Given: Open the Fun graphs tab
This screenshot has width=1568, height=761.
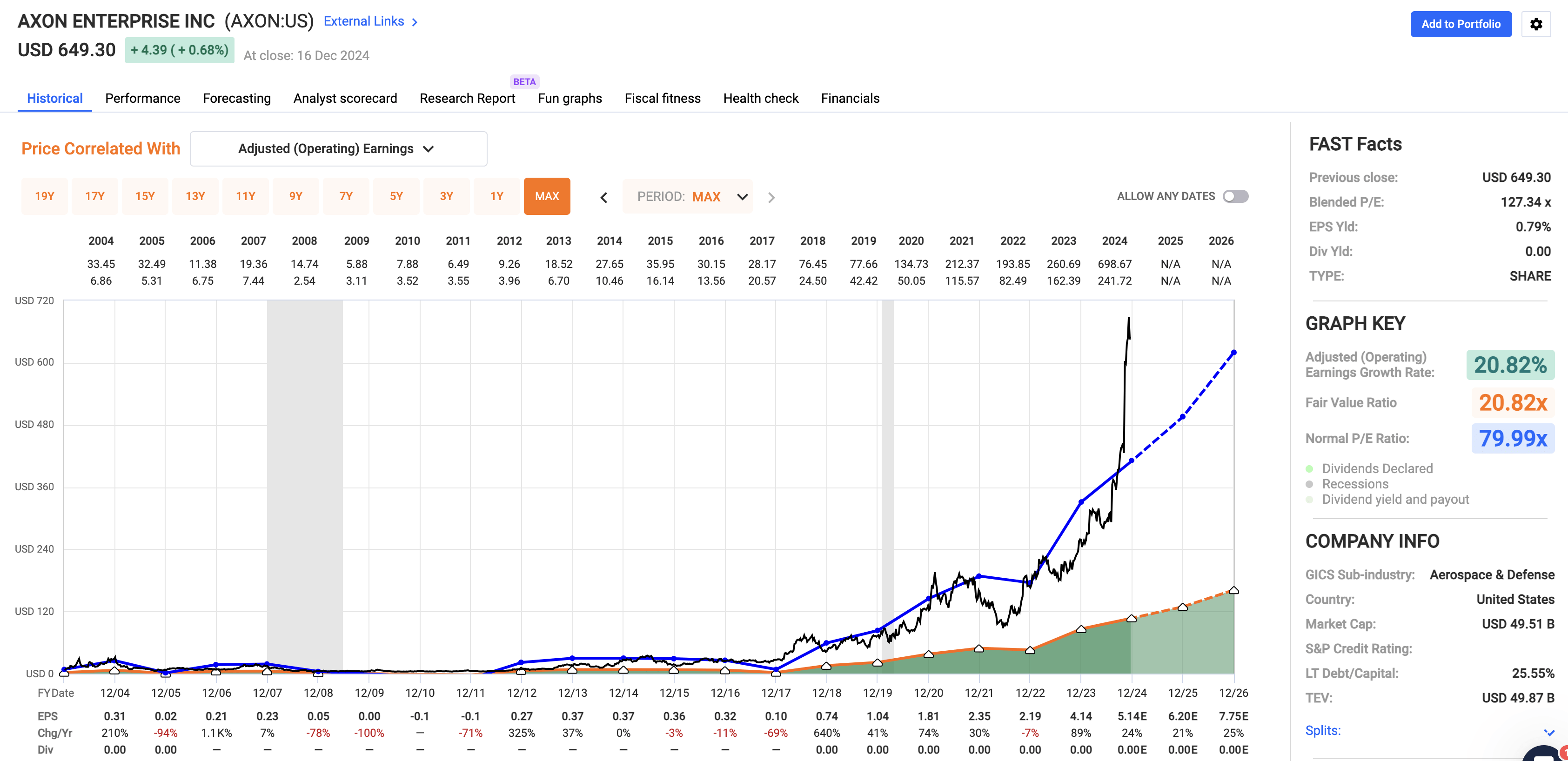Looking at the screenshot, I should point(570,98).
